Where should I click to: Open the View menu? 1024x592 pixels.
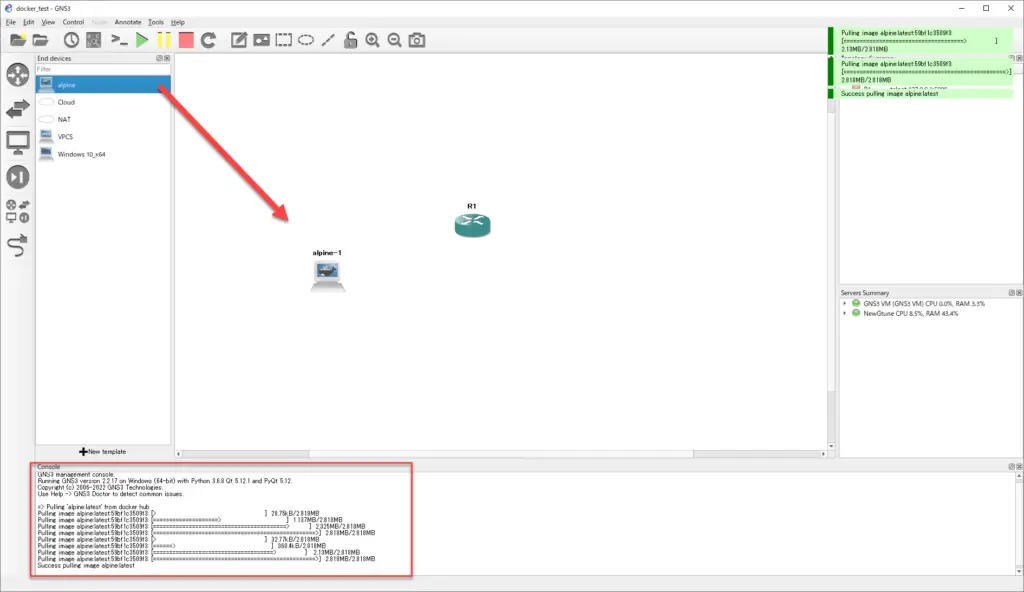point(48,22)
